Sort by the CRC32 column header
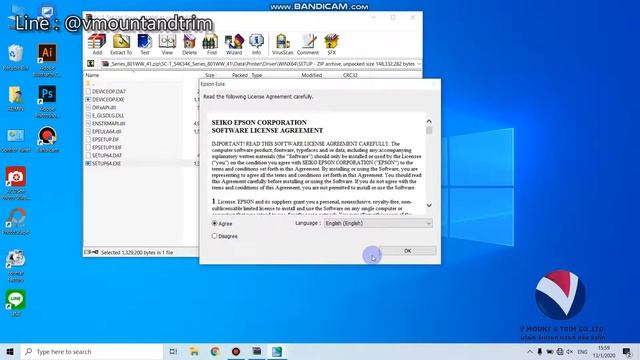 [x=350, y=75]
